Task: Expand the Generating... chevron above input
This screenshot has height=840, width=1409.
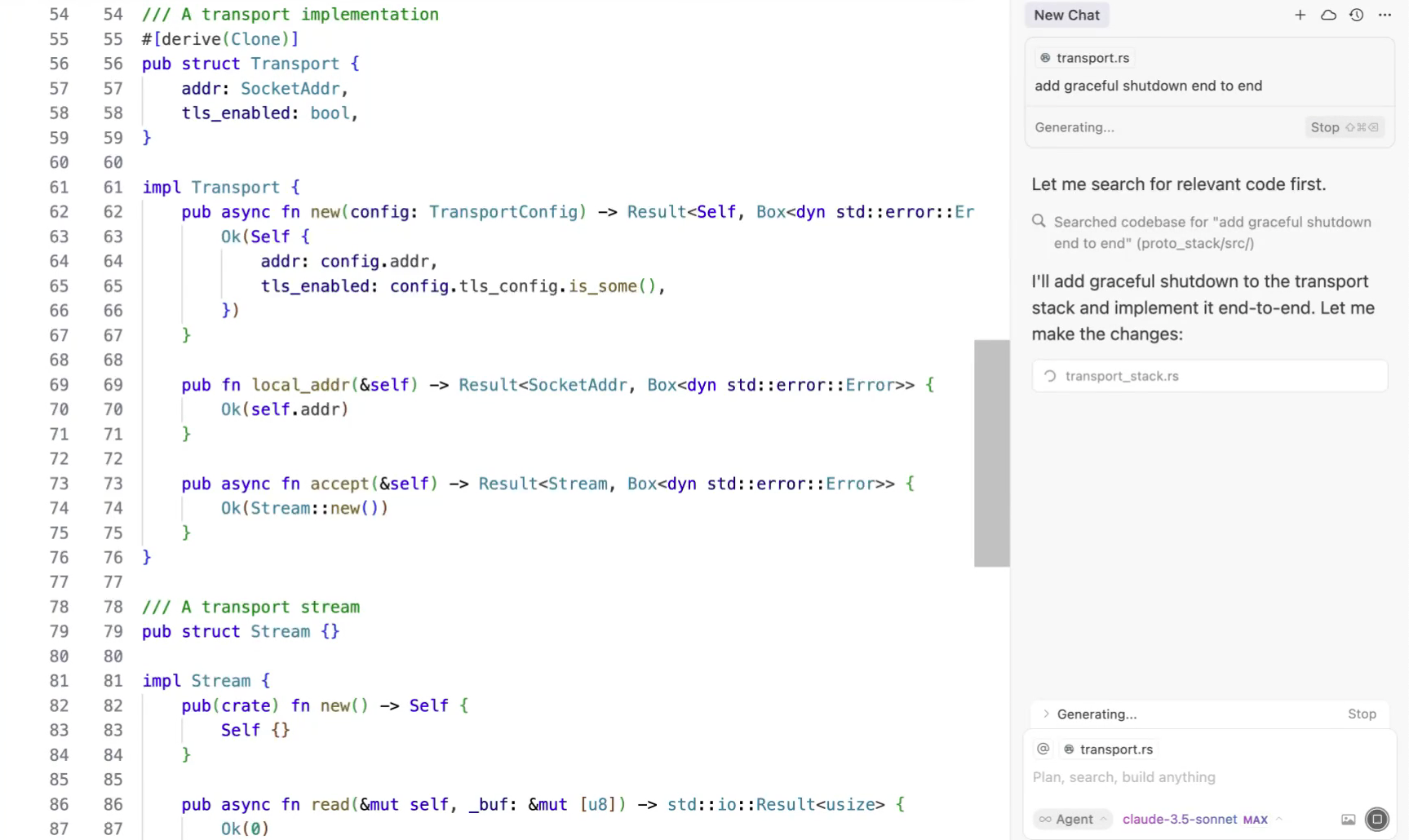Action: click(x=1046, y=714)
